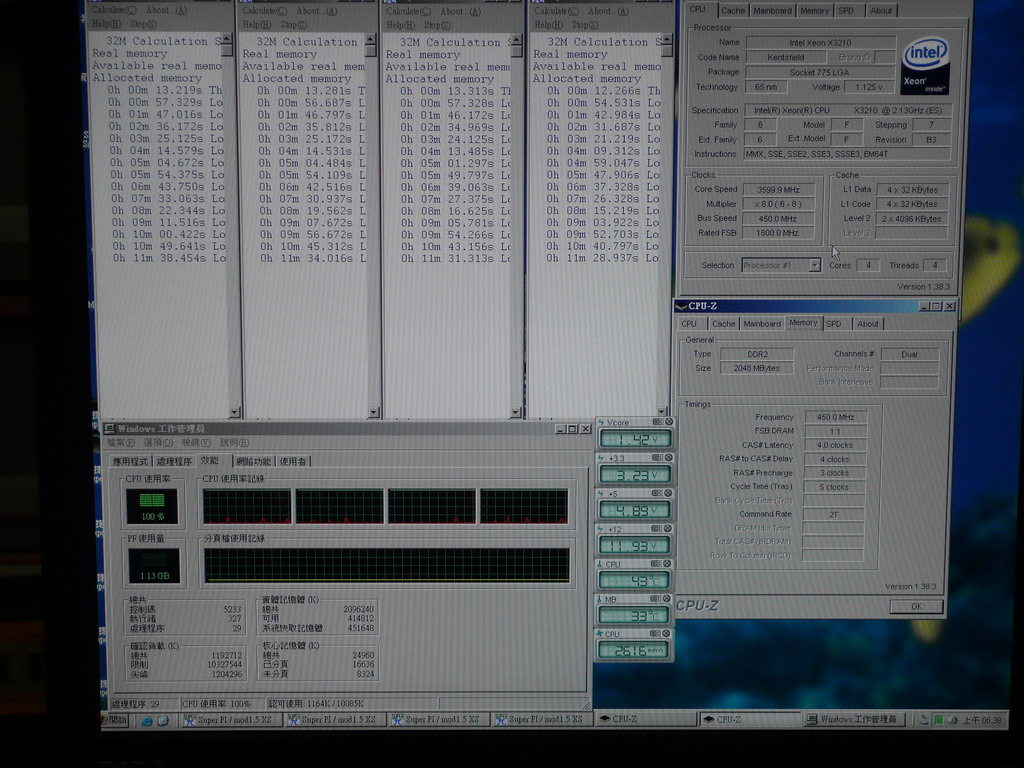The height and width of the screenshot is (768, 1024).
Task: Open Help(H) menu in rightmost Super PI window
Action: pyautogui.click(x=549, y=25)
